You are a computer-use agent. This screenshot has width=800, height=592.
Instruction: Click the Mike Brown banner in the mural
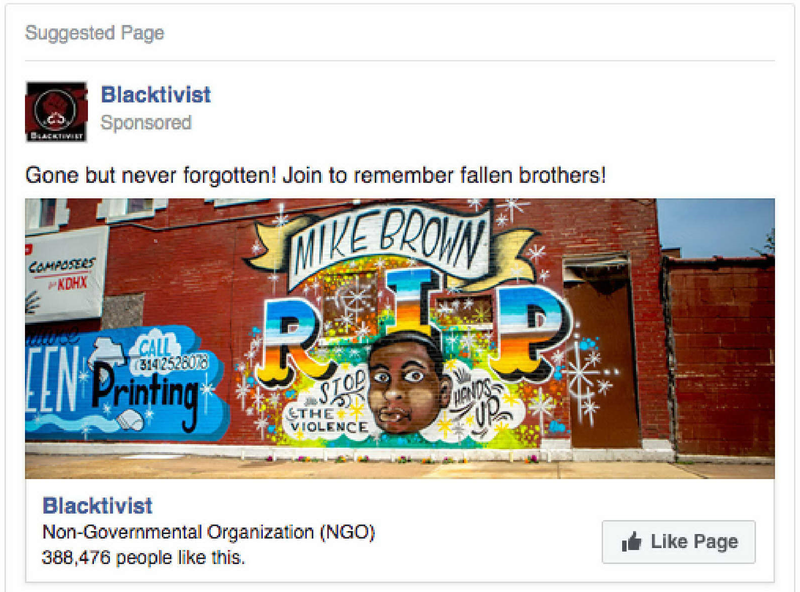[389, 241]
